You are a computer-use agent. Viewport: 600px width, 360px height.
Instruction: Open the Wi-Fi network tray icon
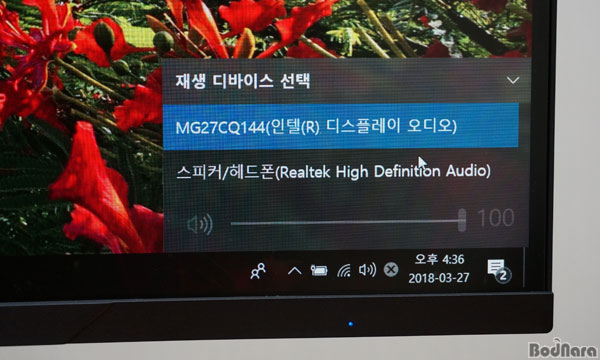coord(344,270)
